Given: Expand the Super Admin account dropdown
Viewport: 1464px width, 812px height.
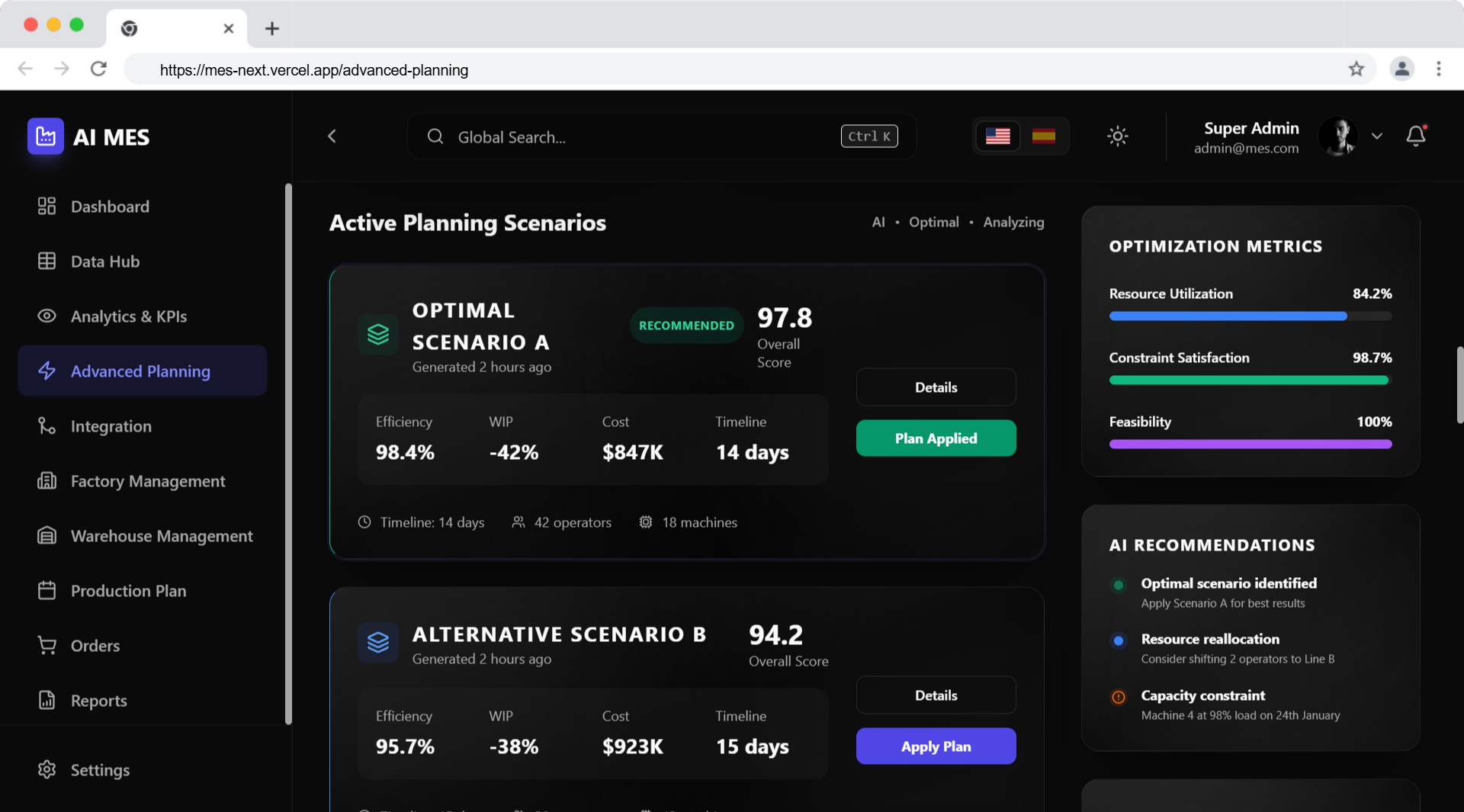Looking at the screenshot, I should click(1377, 136).
